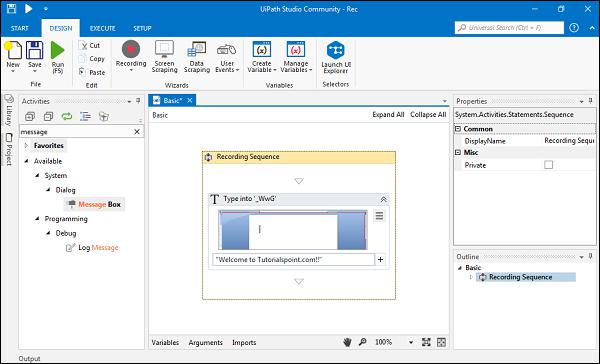Switch to the DESIGN tab
600x364 pixels.
pos(61,28)
